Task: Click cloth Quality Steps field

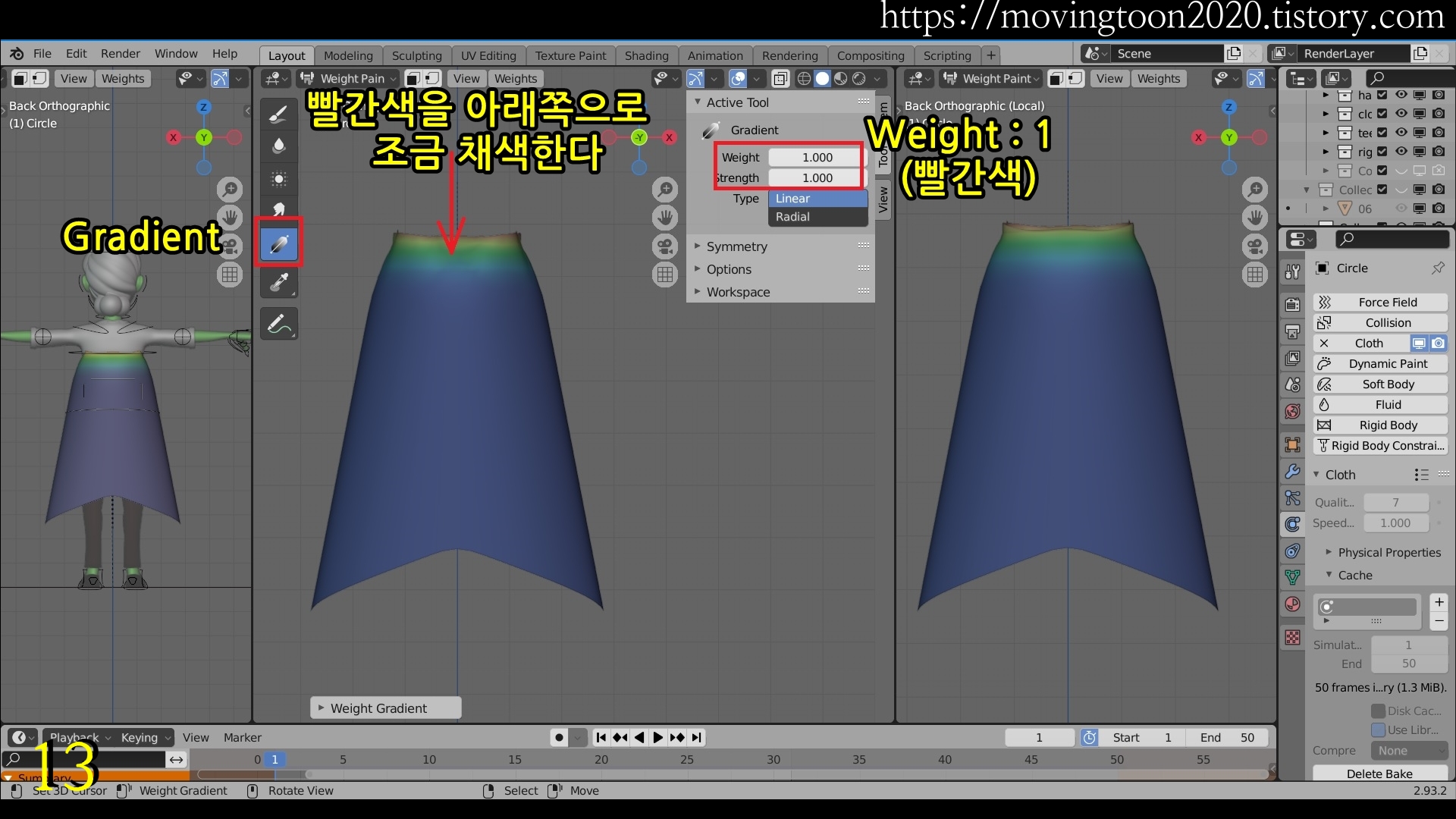Action: coord(1395,503)
